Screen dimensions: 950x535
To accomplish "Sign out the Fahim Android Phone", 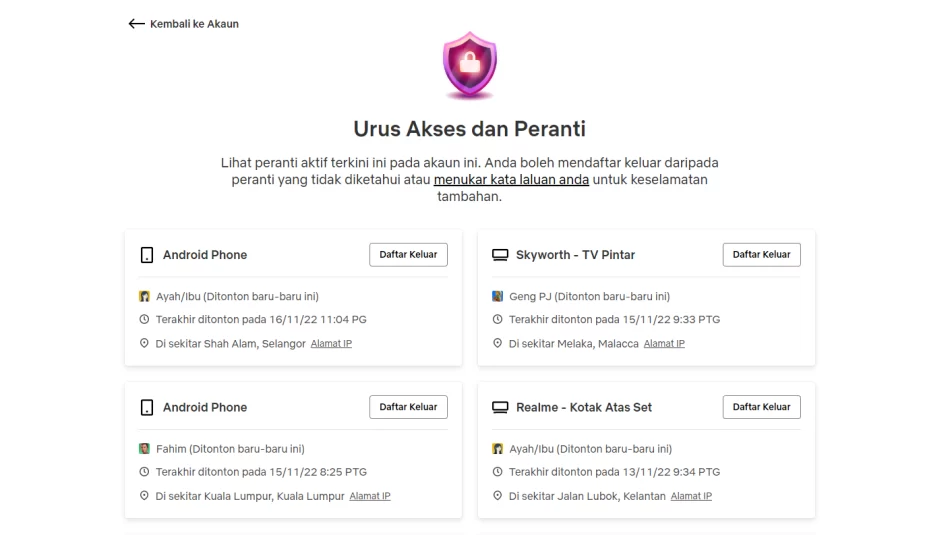I will (x=408, y=407).
